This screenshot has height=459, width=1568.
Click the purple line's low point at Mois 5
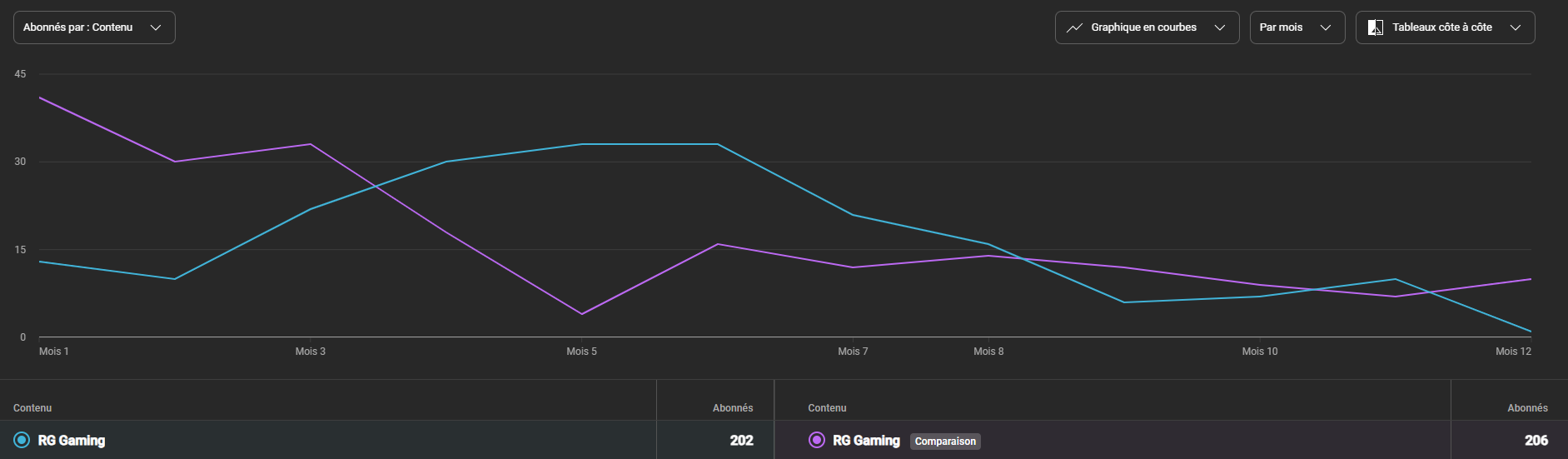click(582, 314)
